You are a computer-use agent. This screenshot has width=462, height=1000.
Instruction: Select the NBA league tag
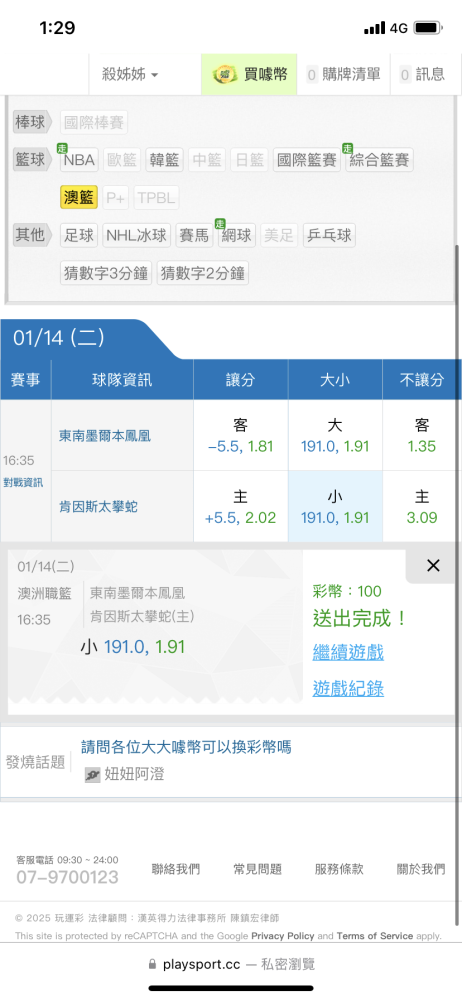tap(79, 160)
